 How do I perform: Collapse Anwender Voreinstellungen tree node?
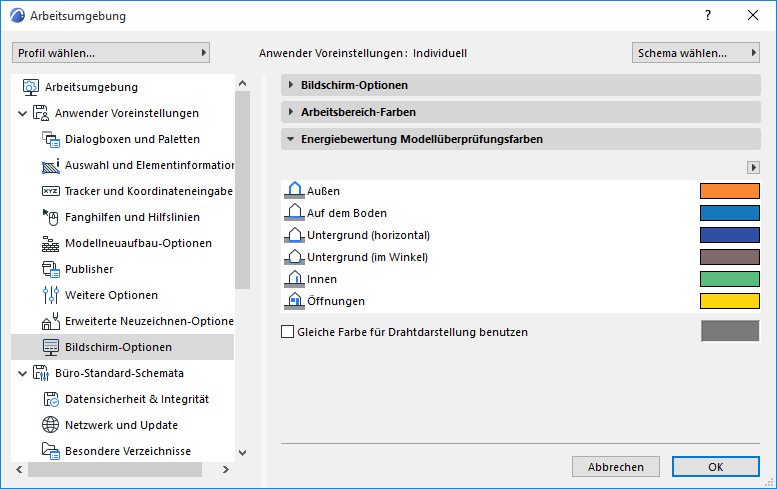pos(22,113)
